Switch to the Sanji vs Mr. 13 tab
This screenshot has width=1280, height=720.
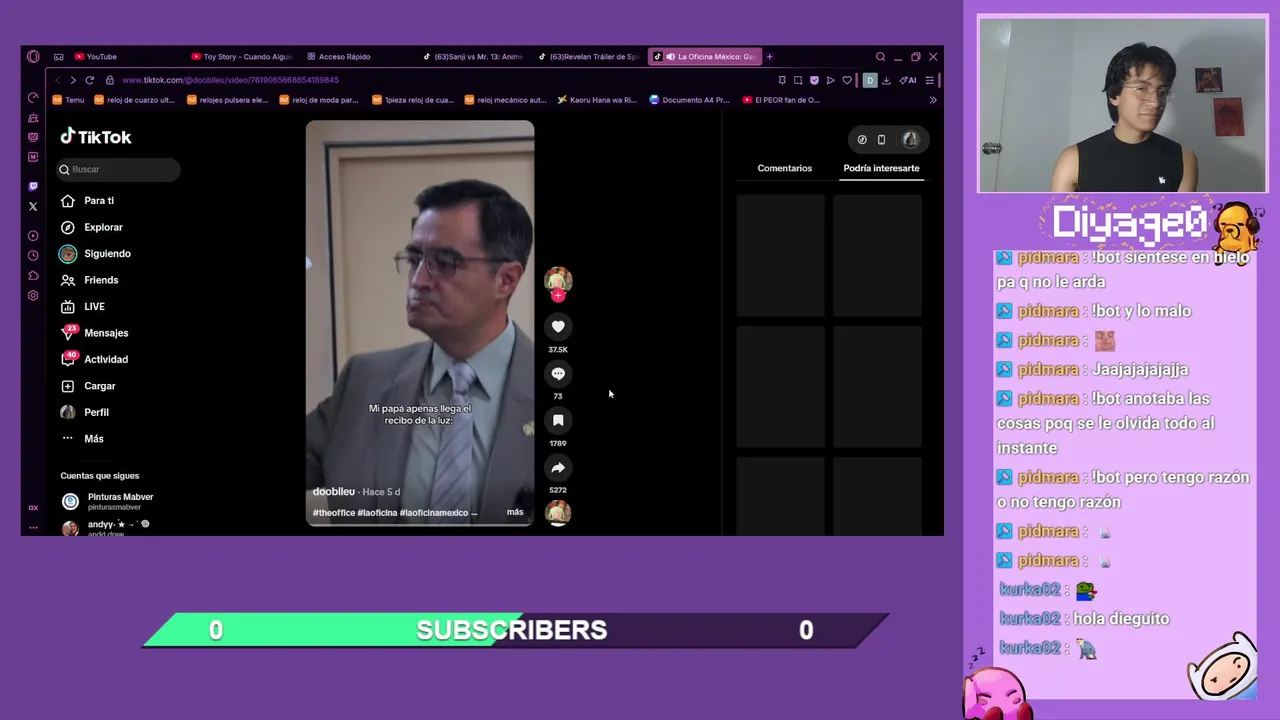473,57
